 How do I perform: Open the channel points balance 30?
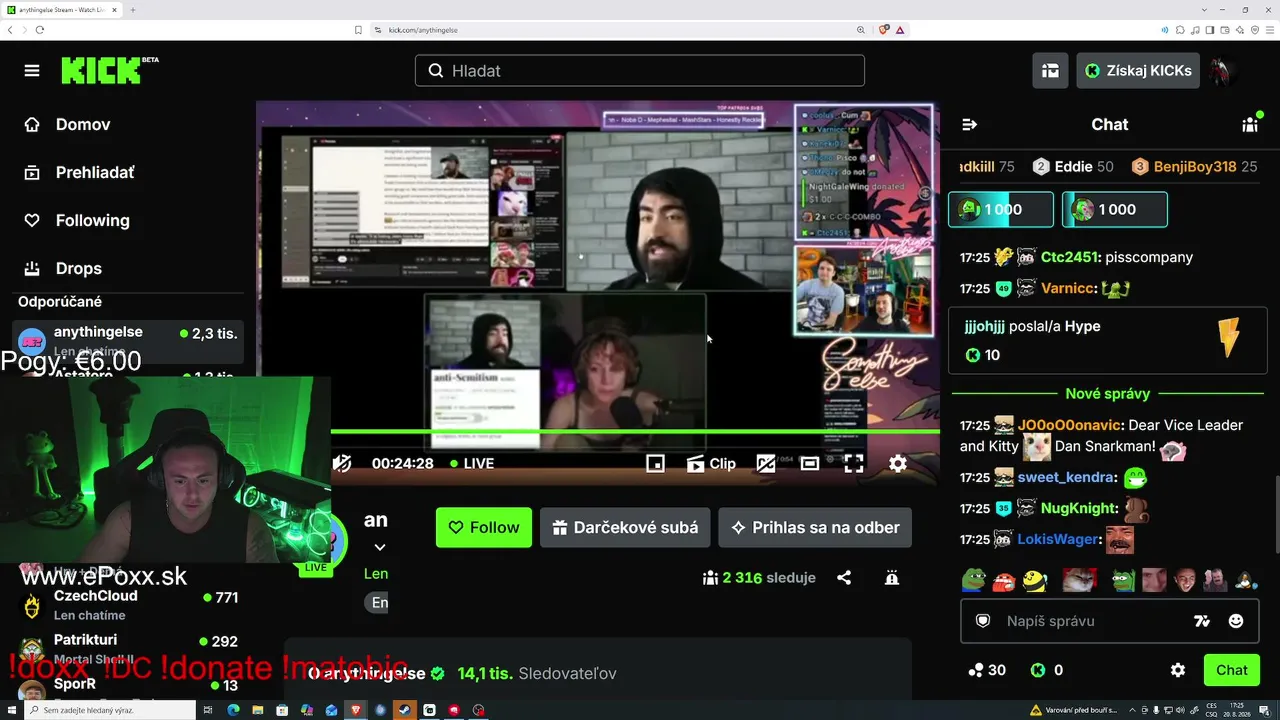[987, 670]
